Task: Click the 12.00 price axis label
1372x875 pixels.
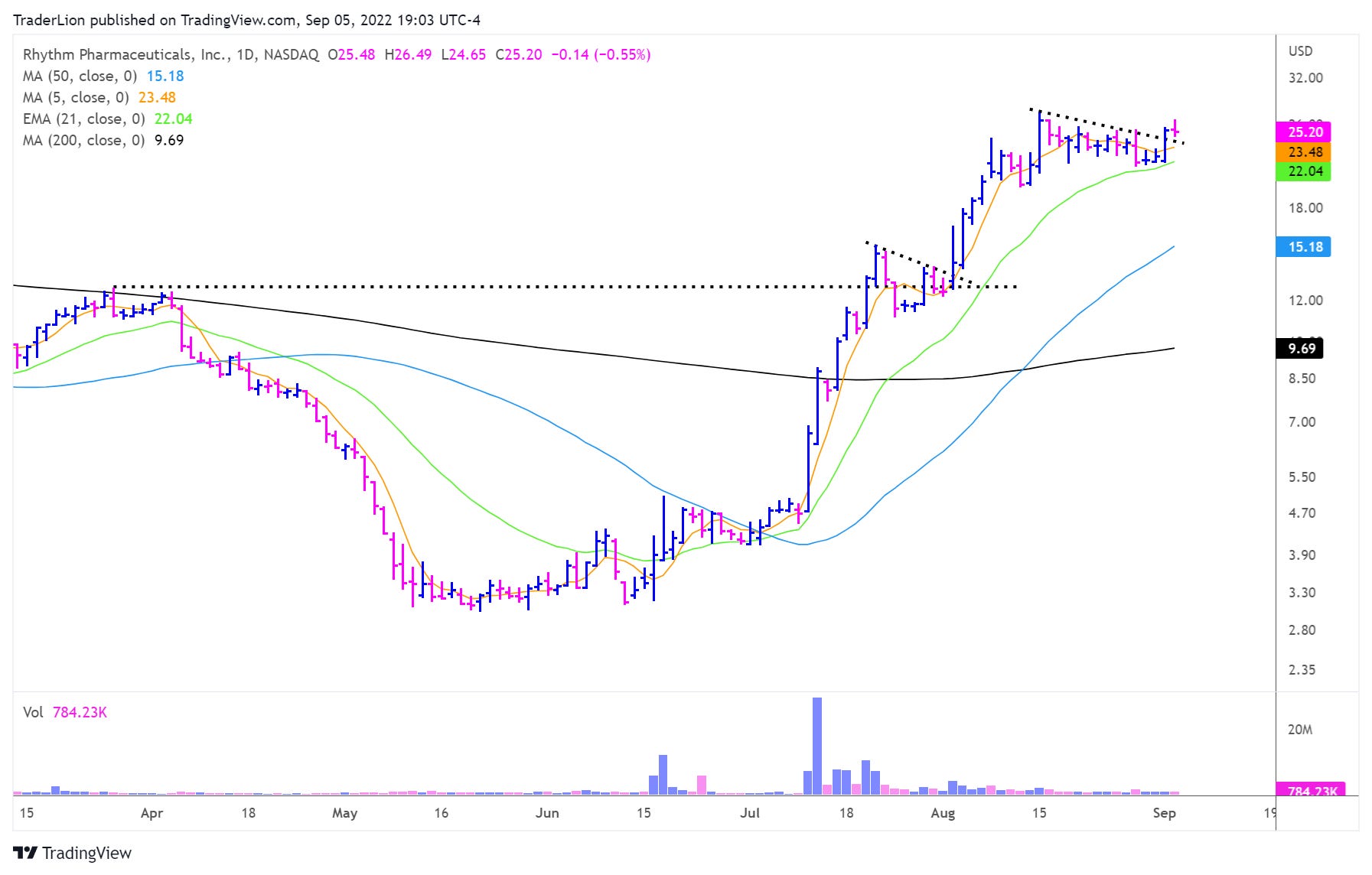Action: click(x=1305, y=301)
